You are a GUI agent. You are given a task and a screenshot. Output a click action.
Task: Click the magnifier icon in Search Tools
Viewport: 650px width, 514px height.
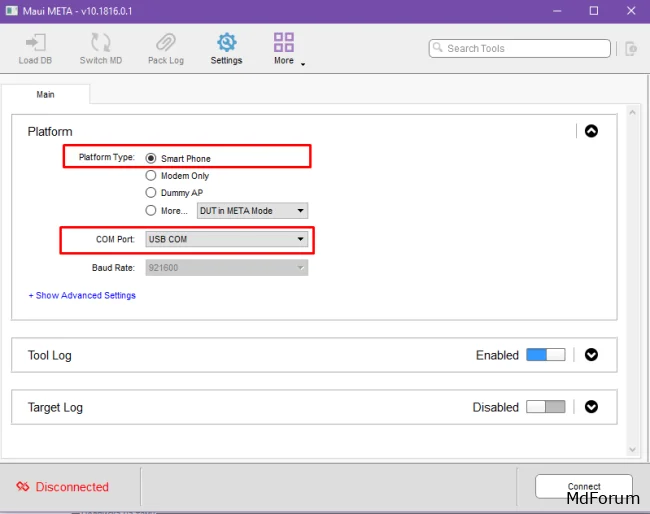click(438, 48)
